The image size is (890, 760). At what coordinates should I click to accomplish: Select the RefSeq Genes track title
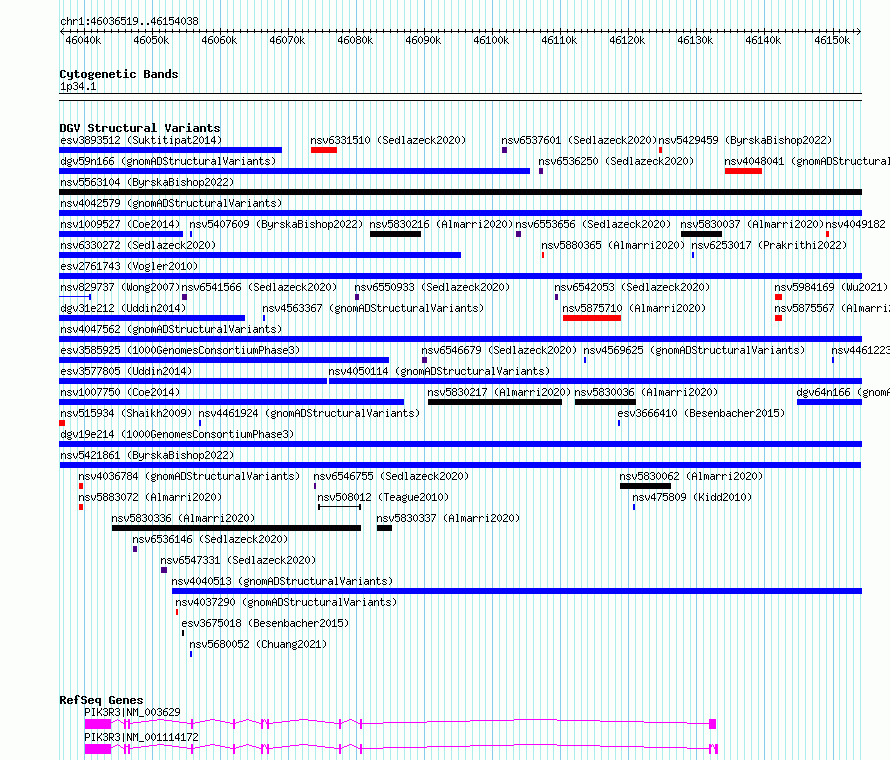point(101,700)
